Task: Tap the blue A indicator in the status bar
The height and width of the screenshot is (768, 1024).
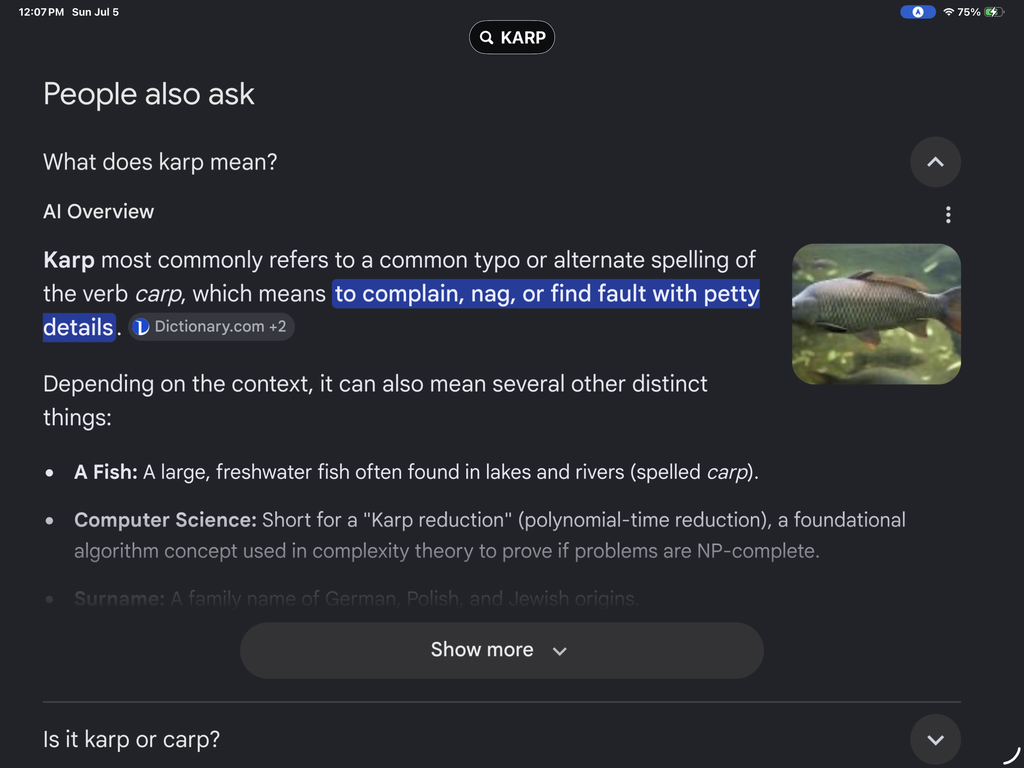Action: pyautogui.click(x=918, y=12)
